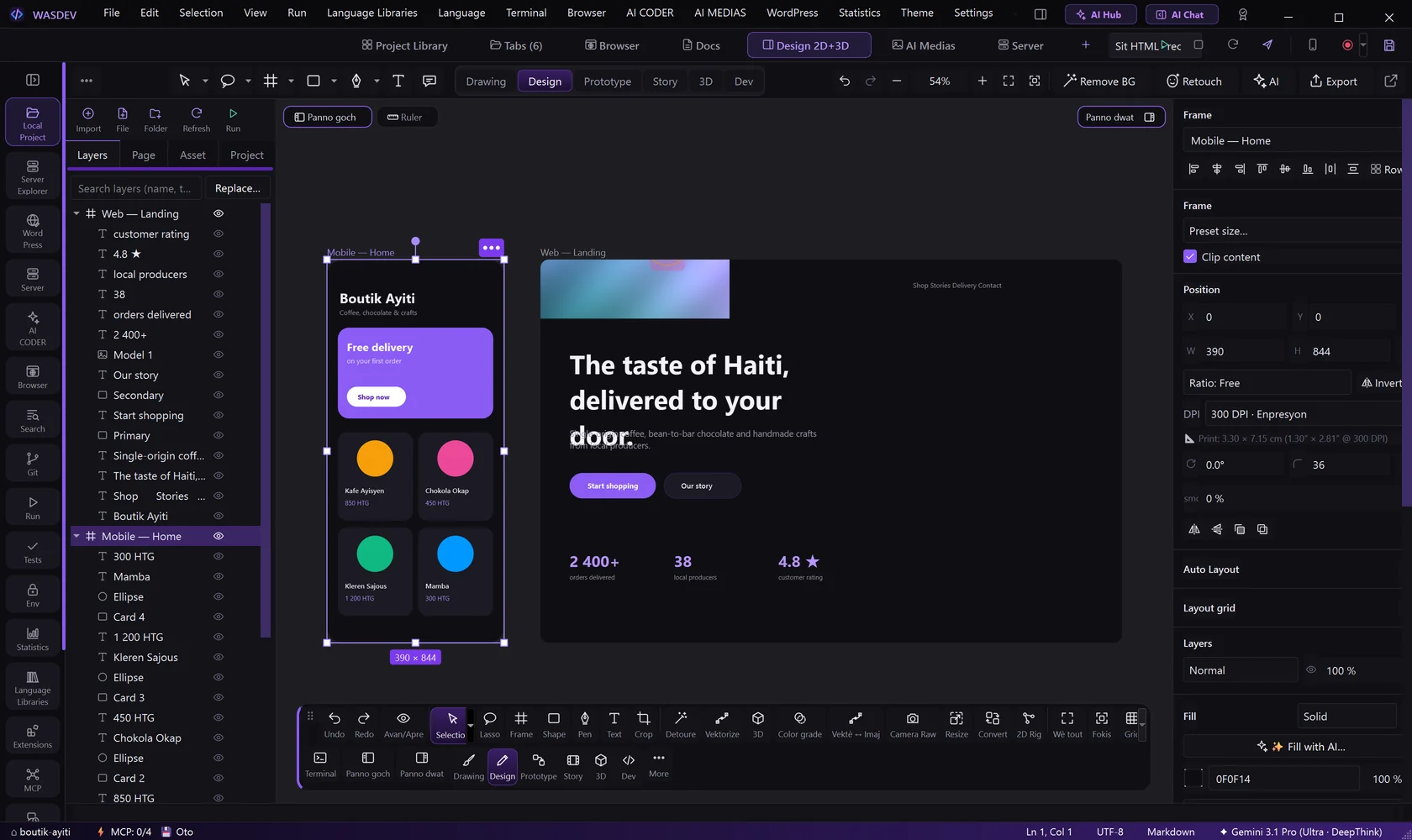The height and width of the screenshot is (840, 1412).
Task: Click the fill color swatch
Action: 1193,779
